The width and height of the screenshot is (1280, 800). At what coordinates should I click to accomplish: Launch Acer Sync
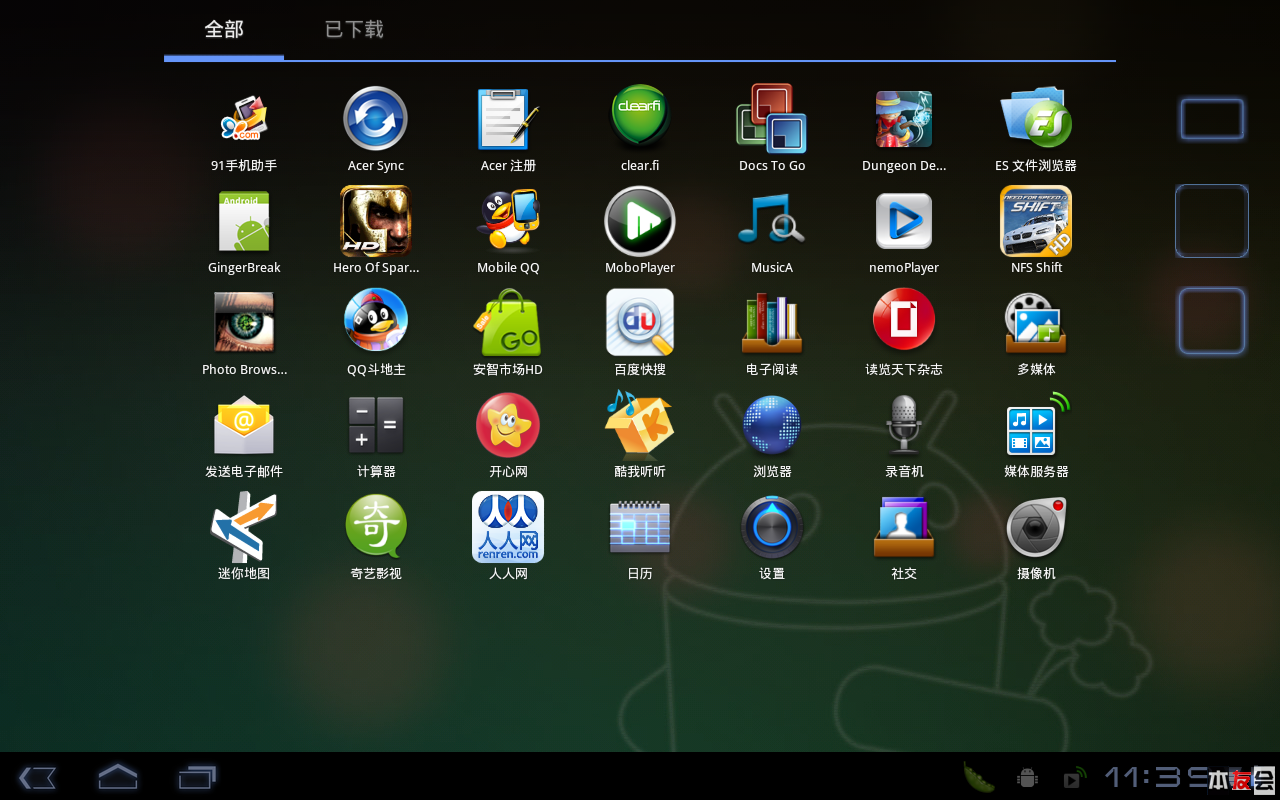point(376,120)
